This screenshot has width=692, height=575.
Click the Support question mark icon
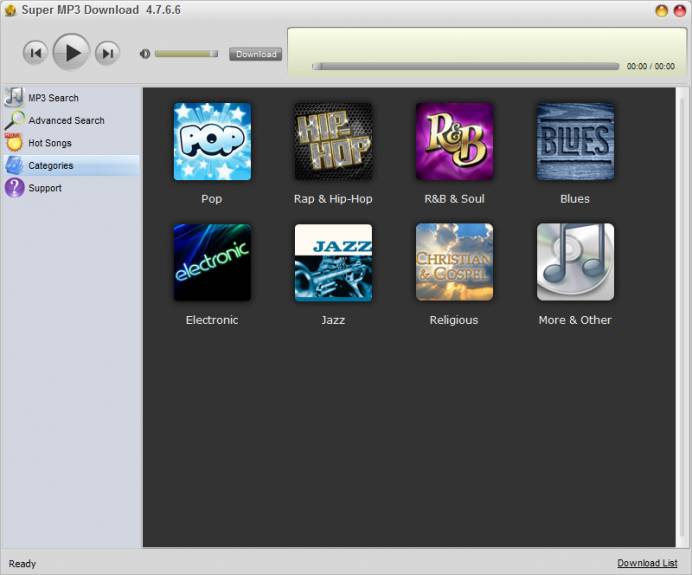pyautogui.click(x=15, y=188)
